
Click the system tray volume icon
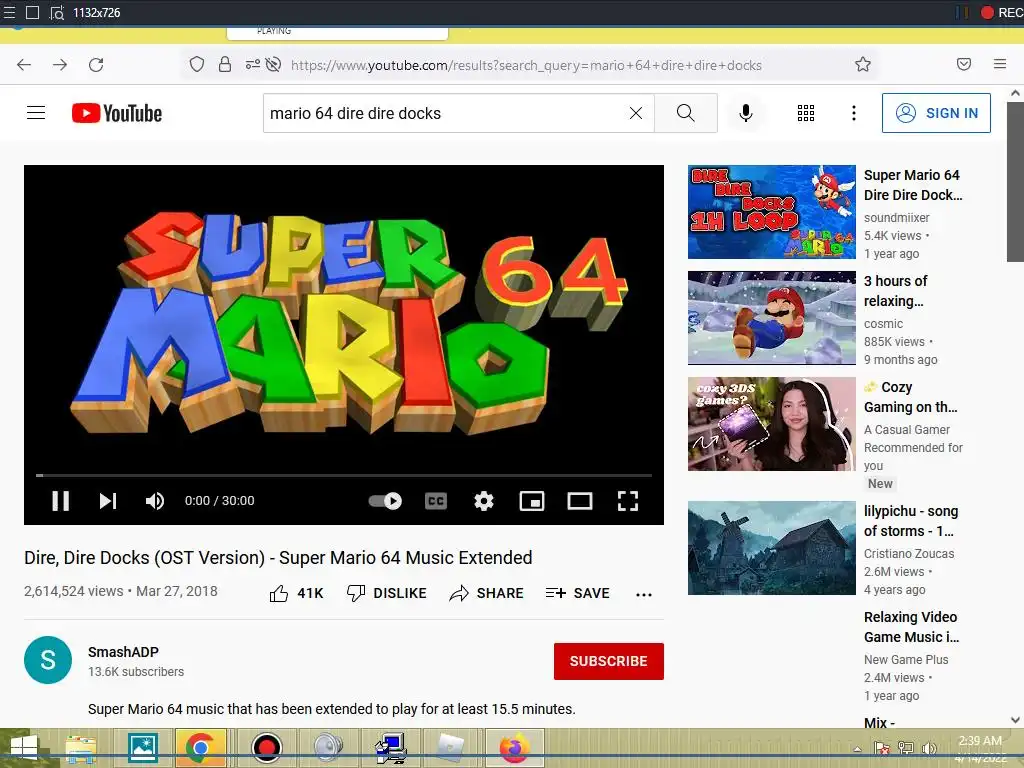(929, 748)
